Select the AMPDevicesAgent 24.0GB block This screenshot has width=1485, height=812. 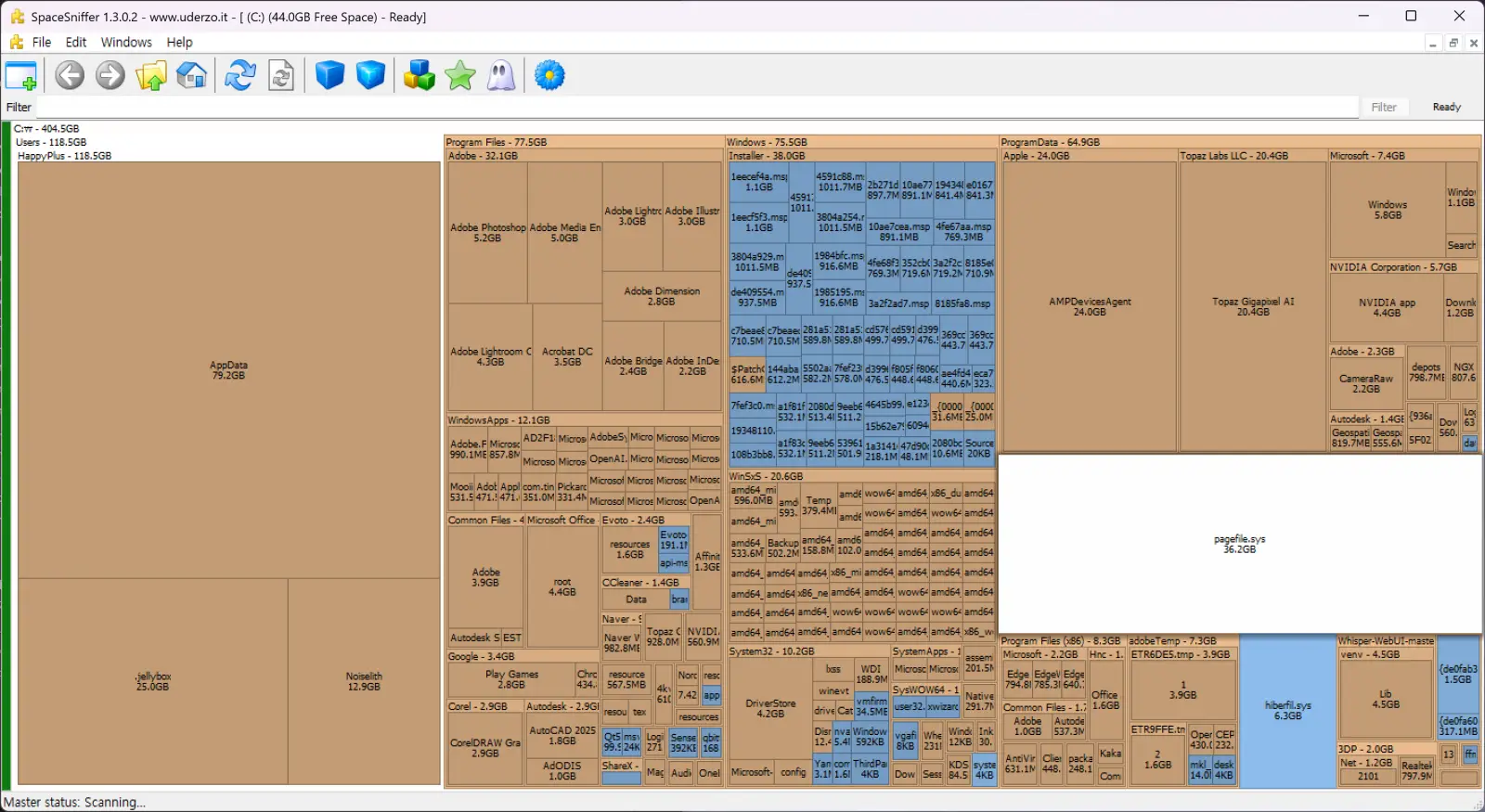tap(1090, 307)
